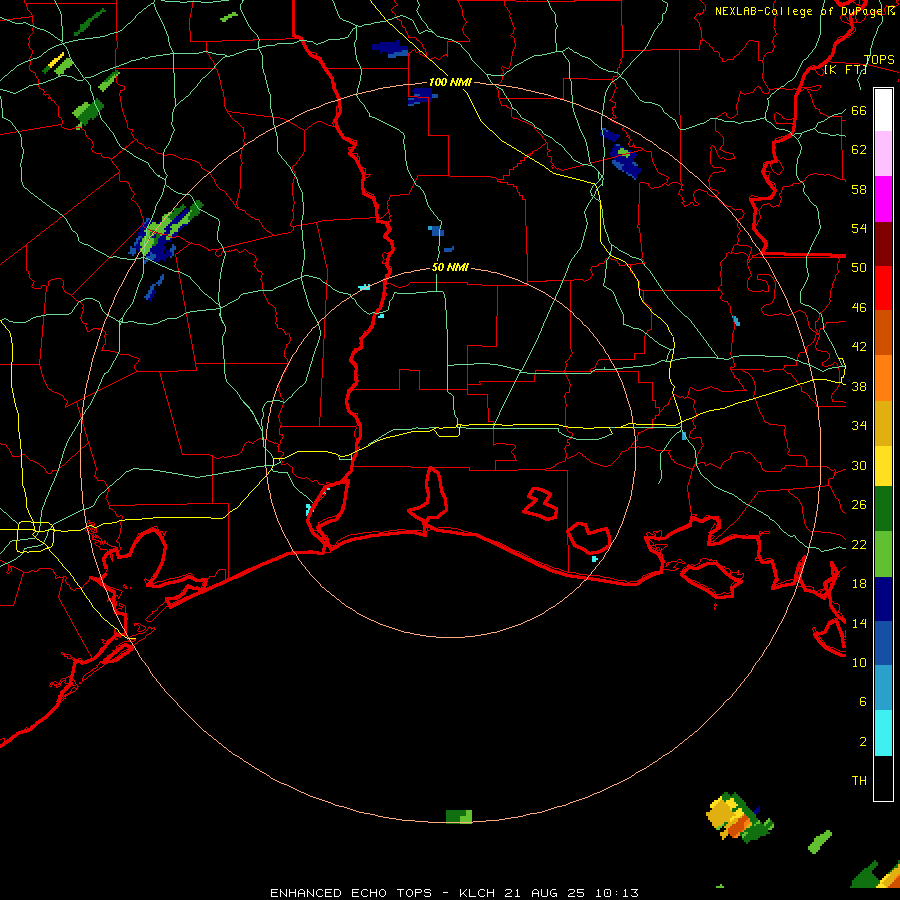Click the 38 legend value
Image resolution: width=900 pixels, height=900 pixels.
pyautogui.click(x=859, y=386)
